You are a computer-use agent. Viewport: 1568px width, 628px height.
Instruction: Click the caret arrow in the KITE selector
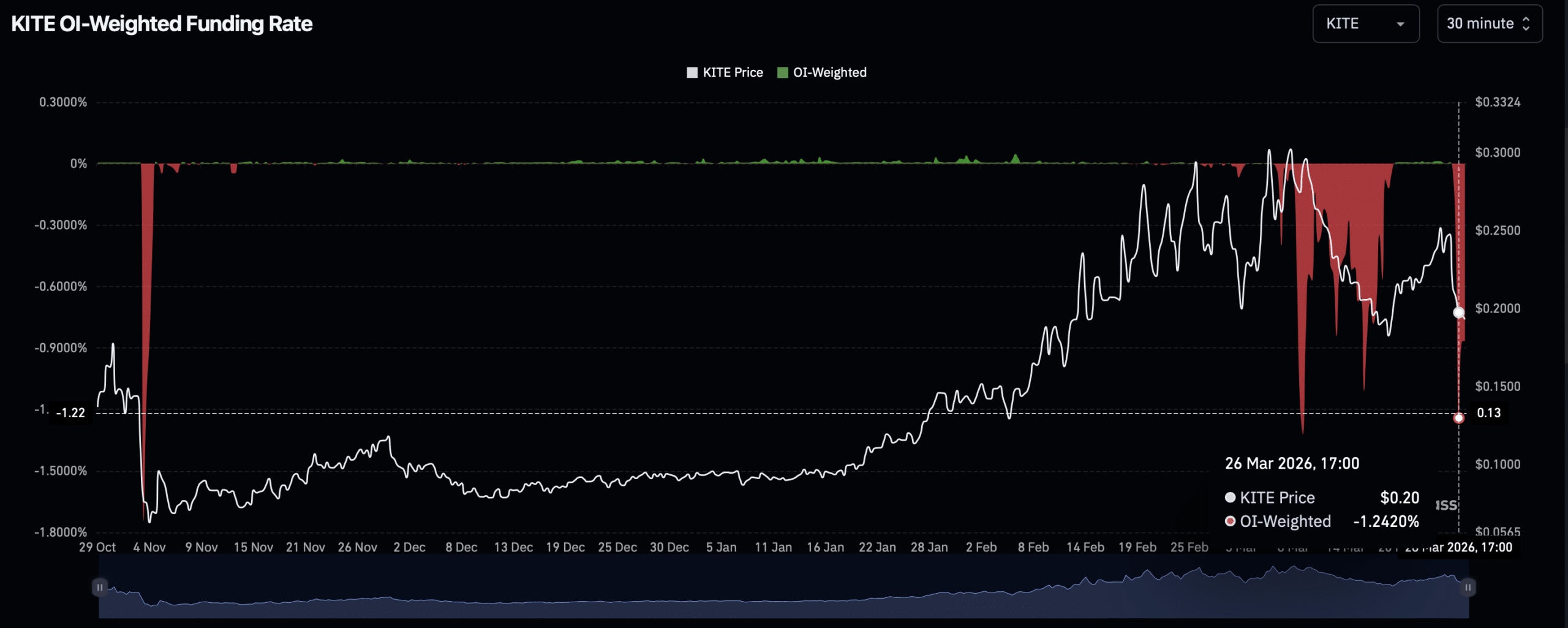[x=1400, y=25]
